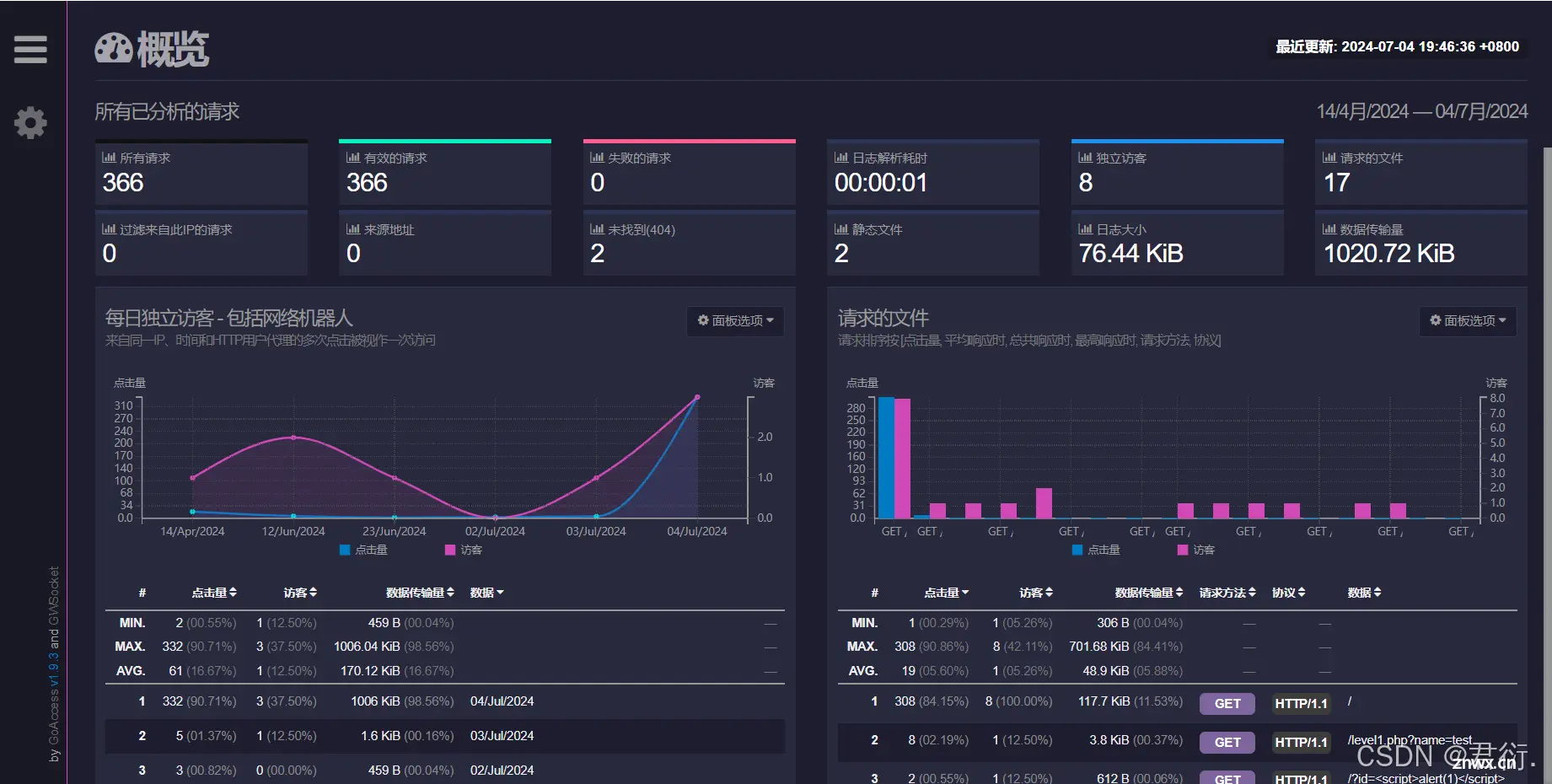
Task: Click the date range 14/4月/2024 — 04/7月/2024
Action: pos(1422,111)
